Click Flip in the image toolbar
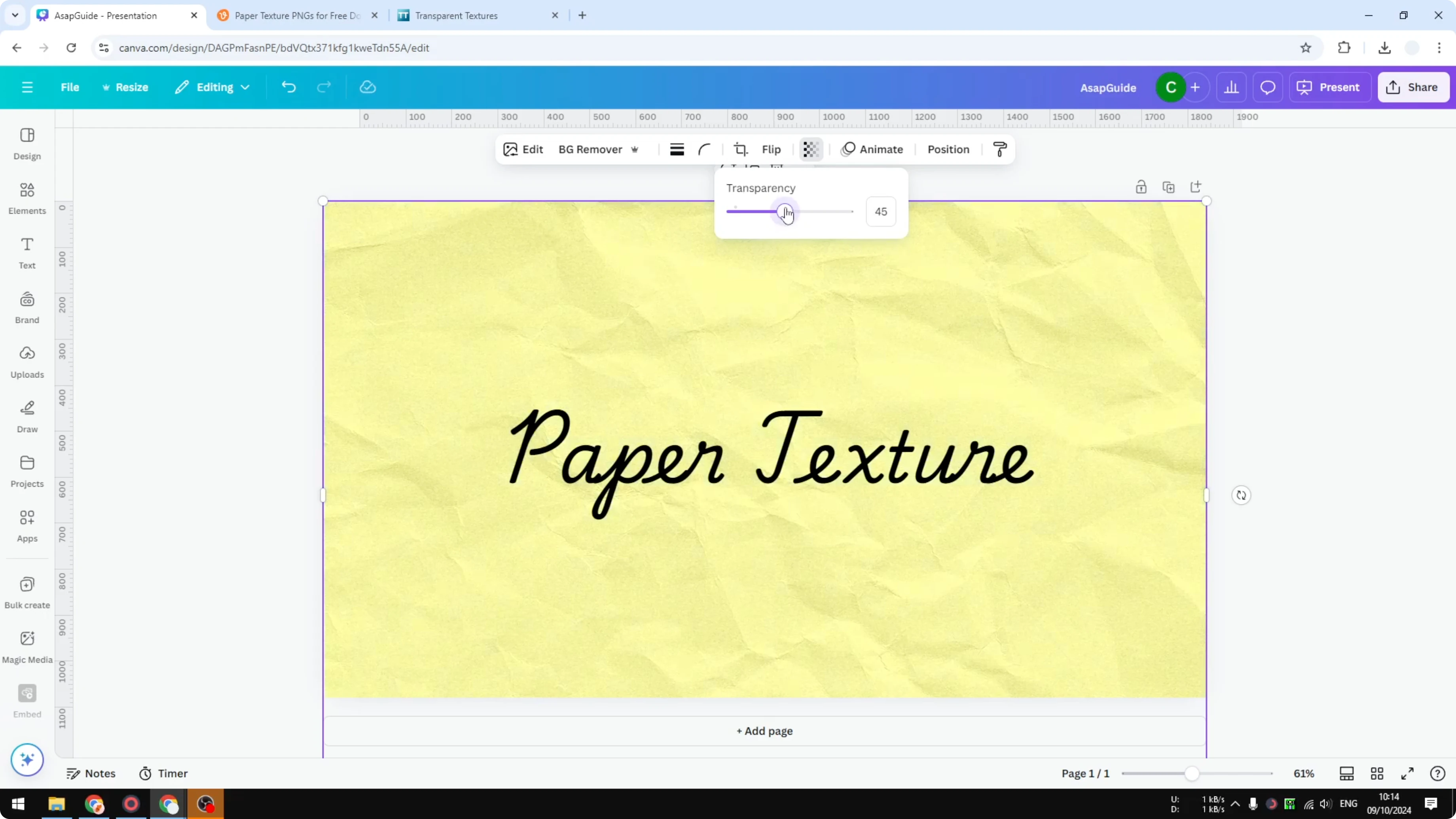Screen dimensions: 1456x819 pyautogui.click(x=771, y=149)
